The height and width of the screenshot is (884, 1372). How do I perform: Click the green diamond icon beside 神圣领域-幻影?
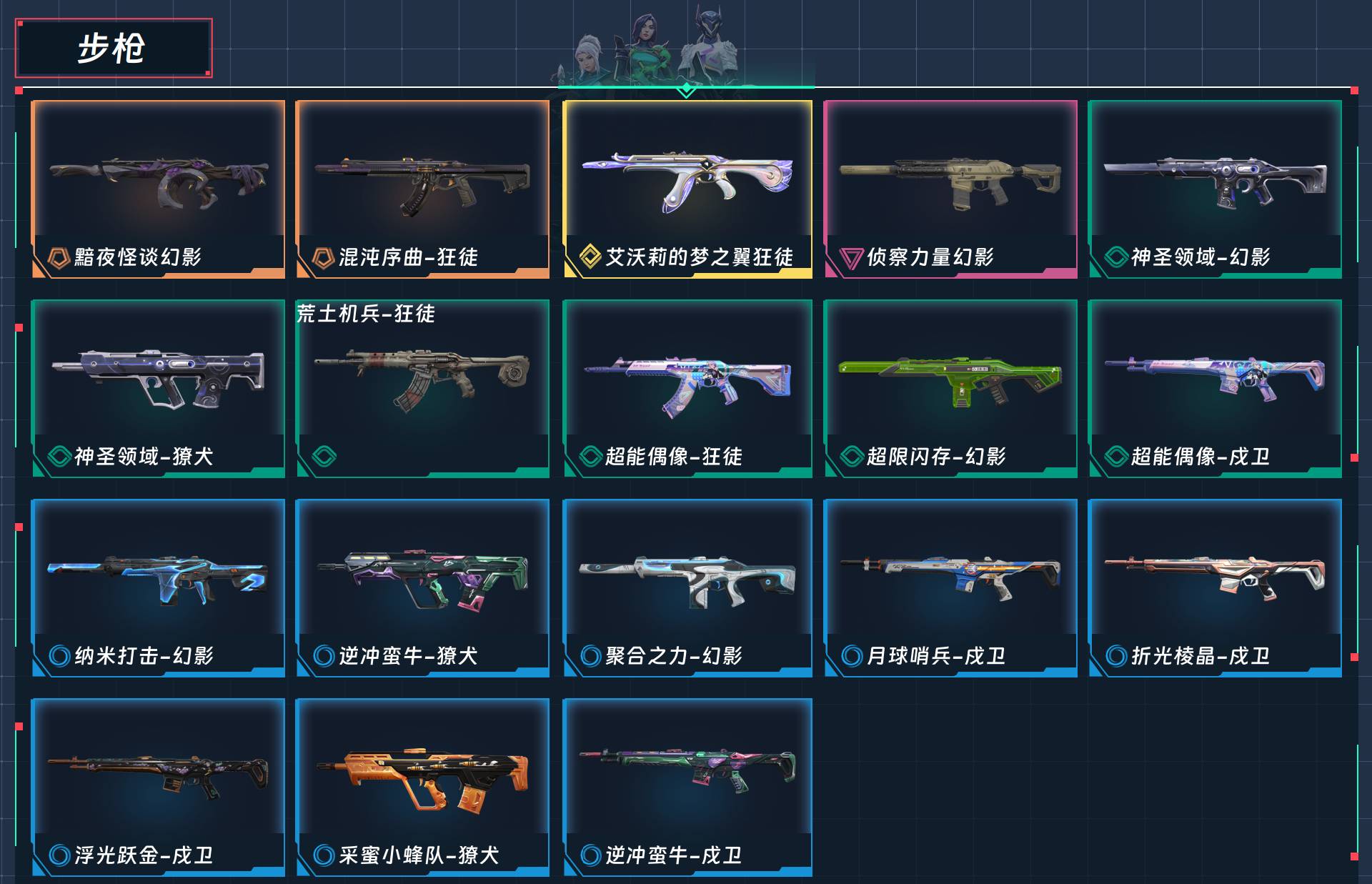click(1116, 257)
